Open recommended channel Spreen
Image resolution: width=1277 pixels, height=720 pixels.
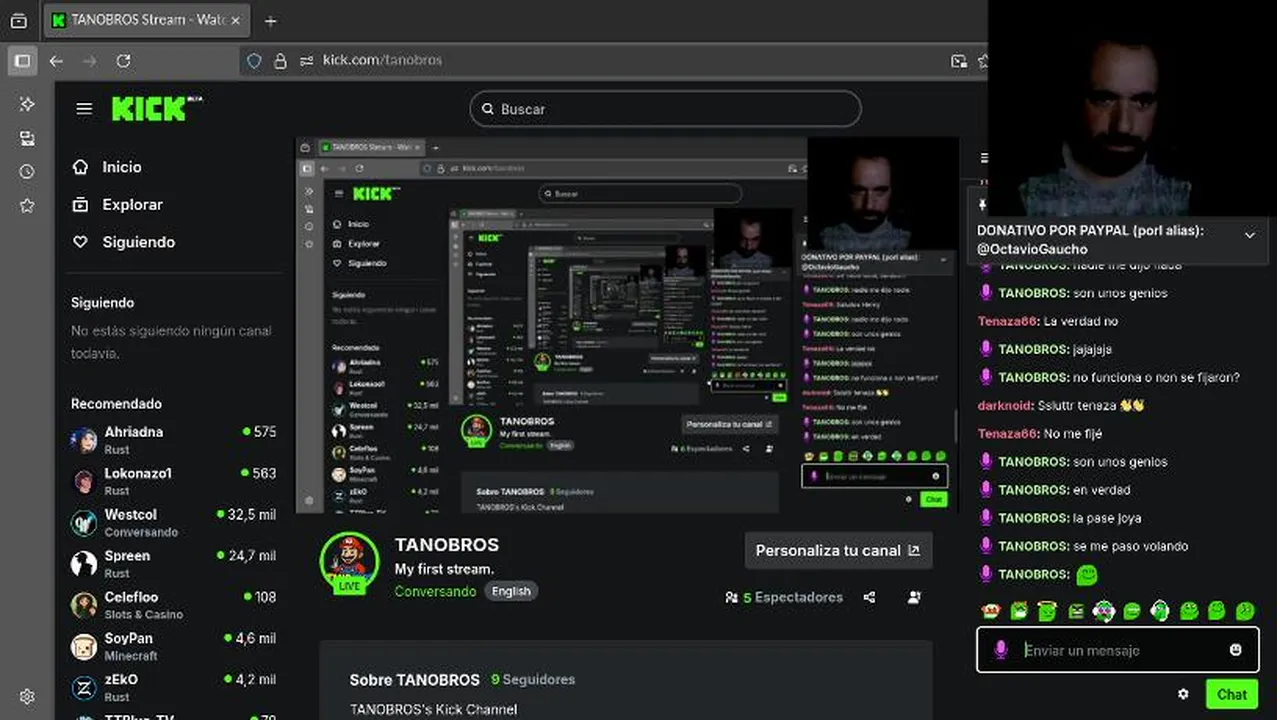(x=173, y=563)
